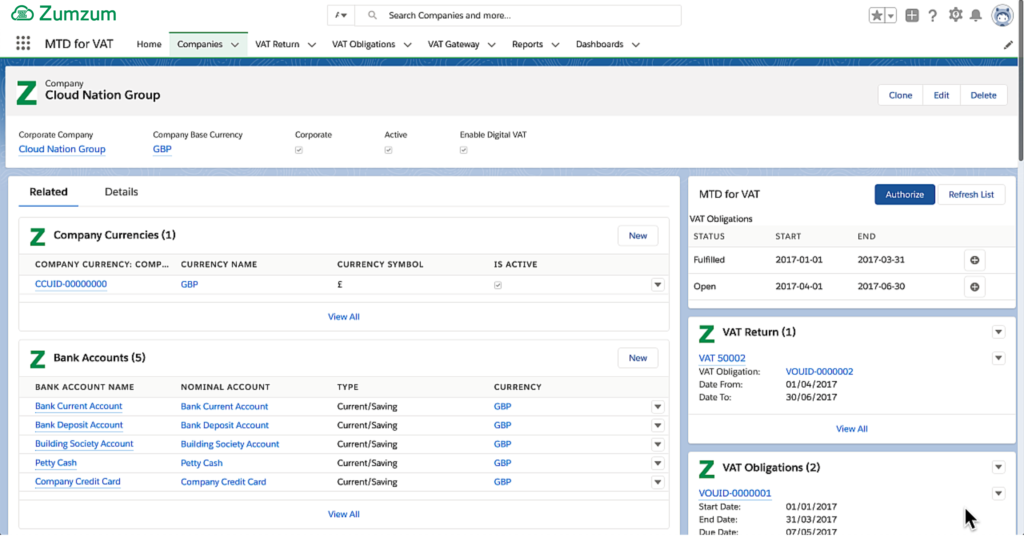This screenshot has height=538, width=1024.
Task: Open the Dashboards tab dropdown chevron
Action: [635, 44]
